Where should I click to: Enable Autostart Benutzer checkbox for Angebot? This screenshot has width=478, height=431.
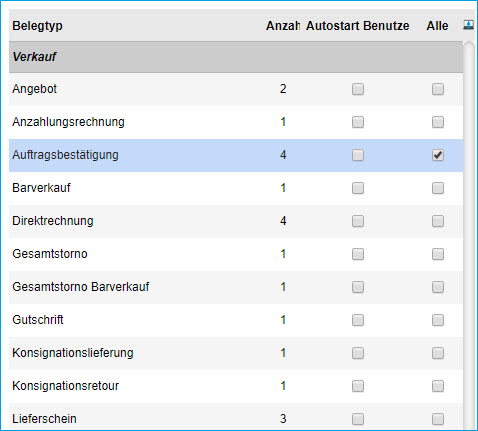point(358,89)
